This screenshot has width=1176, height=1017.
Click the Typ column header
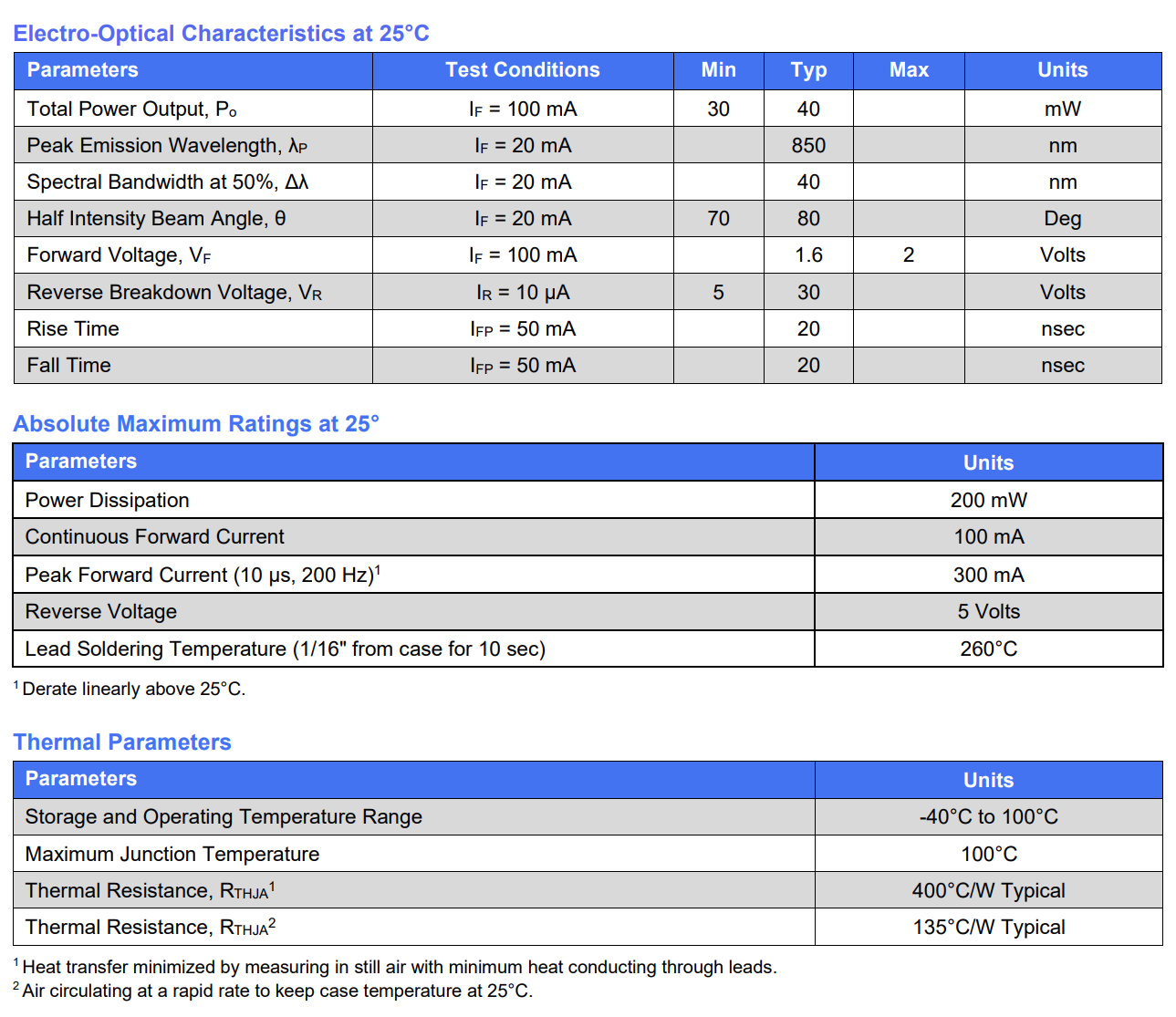pyautogui.click(x=808, y=70)
